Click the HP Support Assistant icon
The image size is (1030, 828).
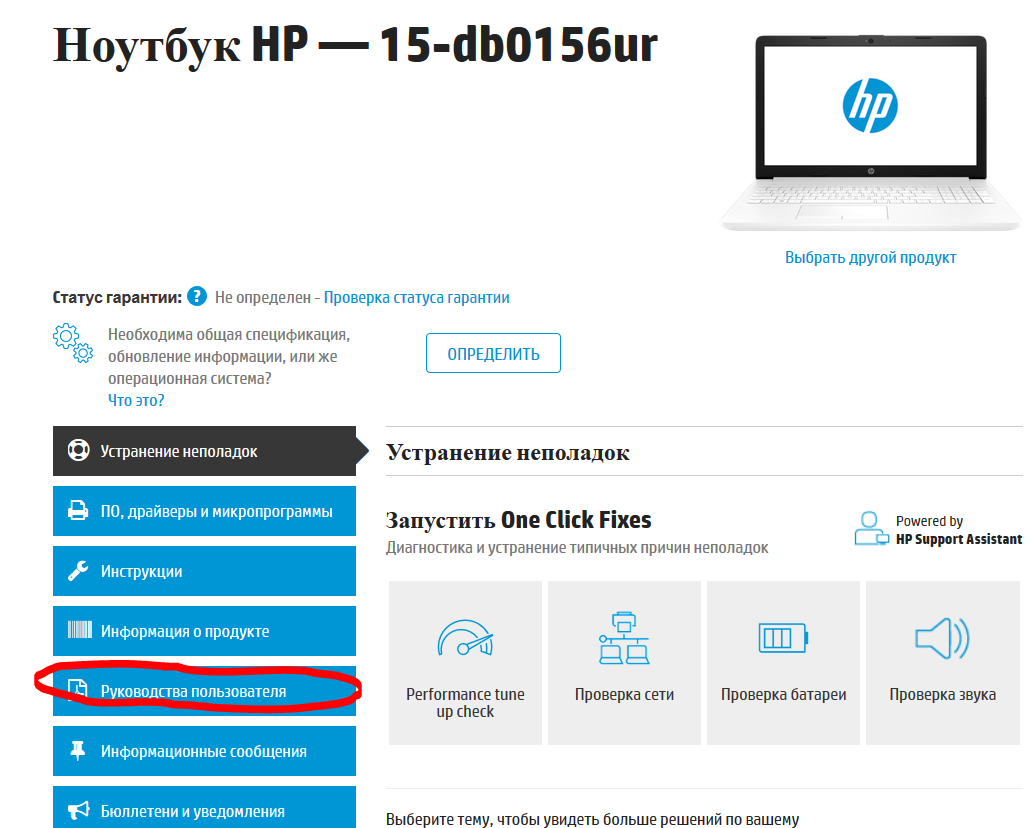coord(872,528)
